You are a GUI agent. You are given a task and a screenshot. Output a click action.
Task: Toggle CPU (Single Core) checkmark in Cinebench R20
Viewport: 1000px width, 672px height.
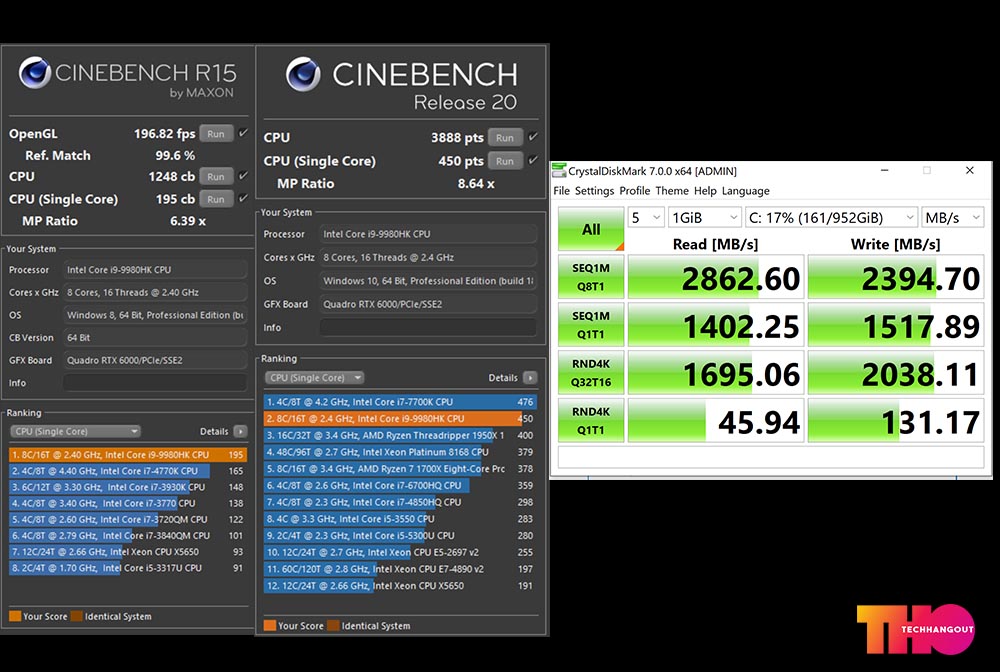[533, 160]
